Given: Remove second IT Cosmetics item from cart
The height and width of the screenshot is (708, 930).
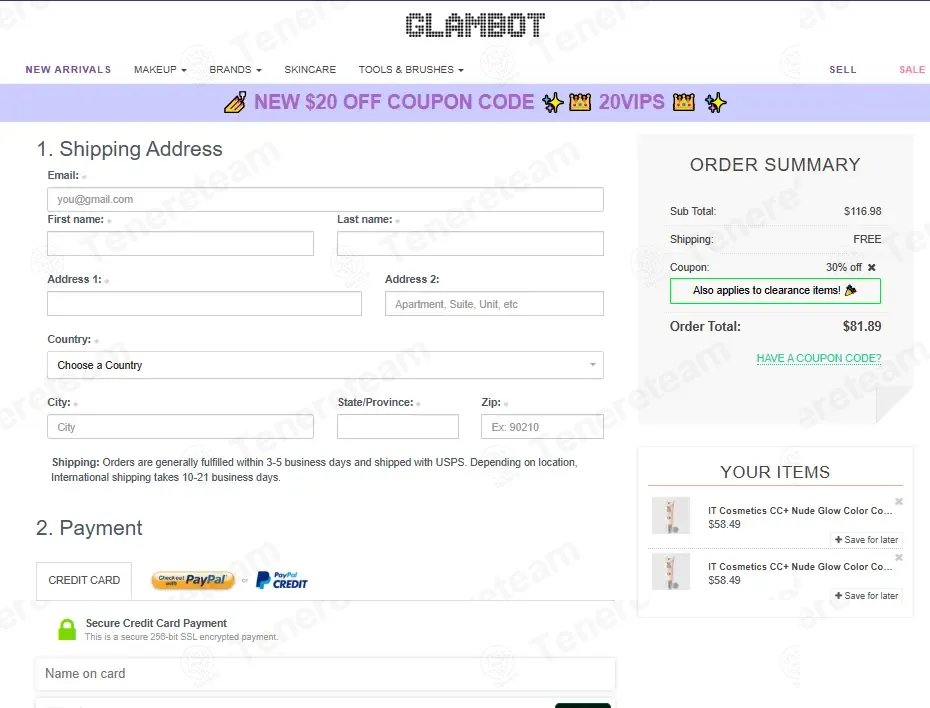Looking at the screenshot, I should [899, 557].
